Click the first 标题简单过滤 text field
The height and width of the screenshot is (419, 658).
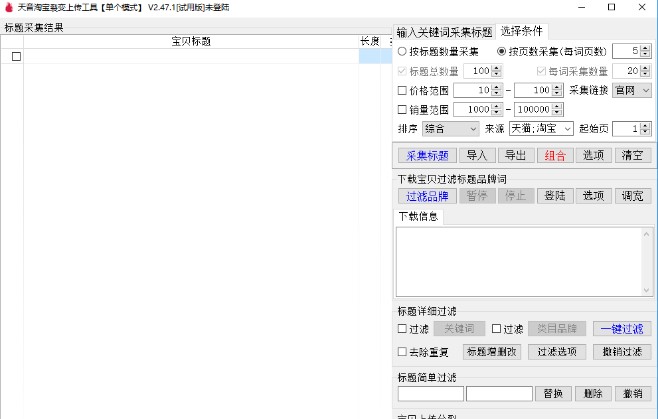430,393
